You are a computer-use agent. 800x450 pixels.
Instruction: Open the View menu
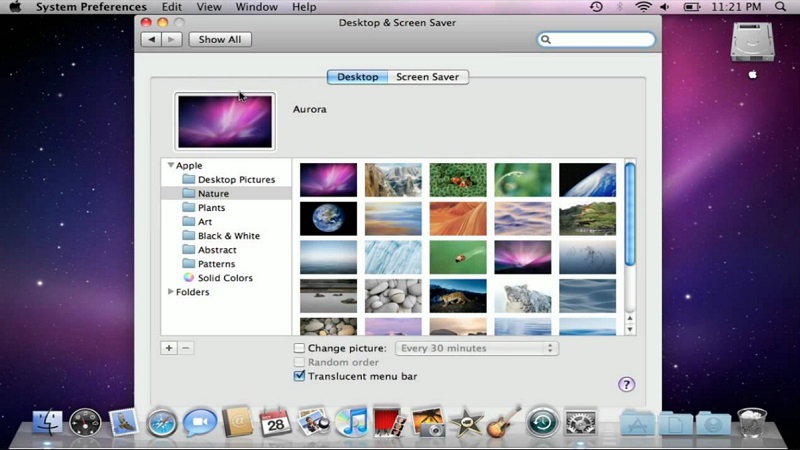tap(209, 7)
